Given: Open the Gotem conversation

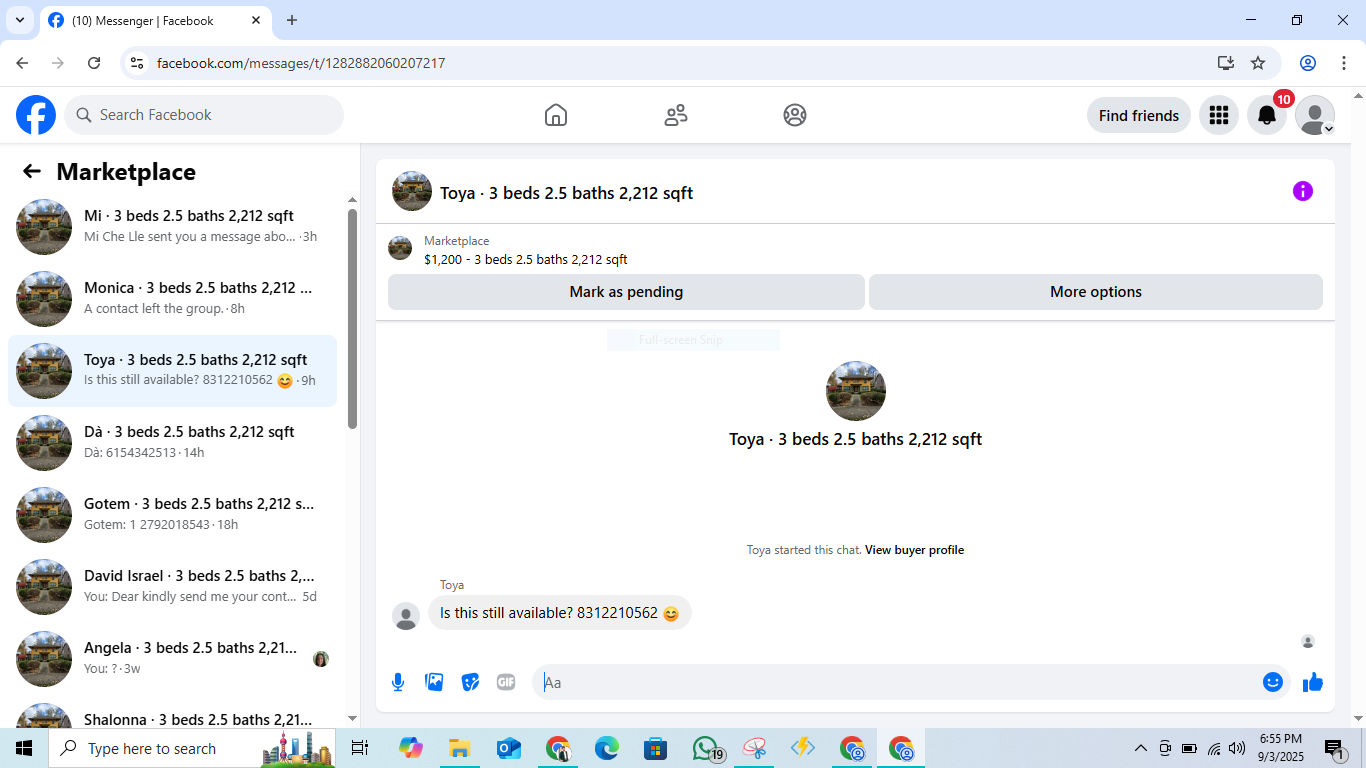Looking at the screenshot, I should tap(172, 515).
